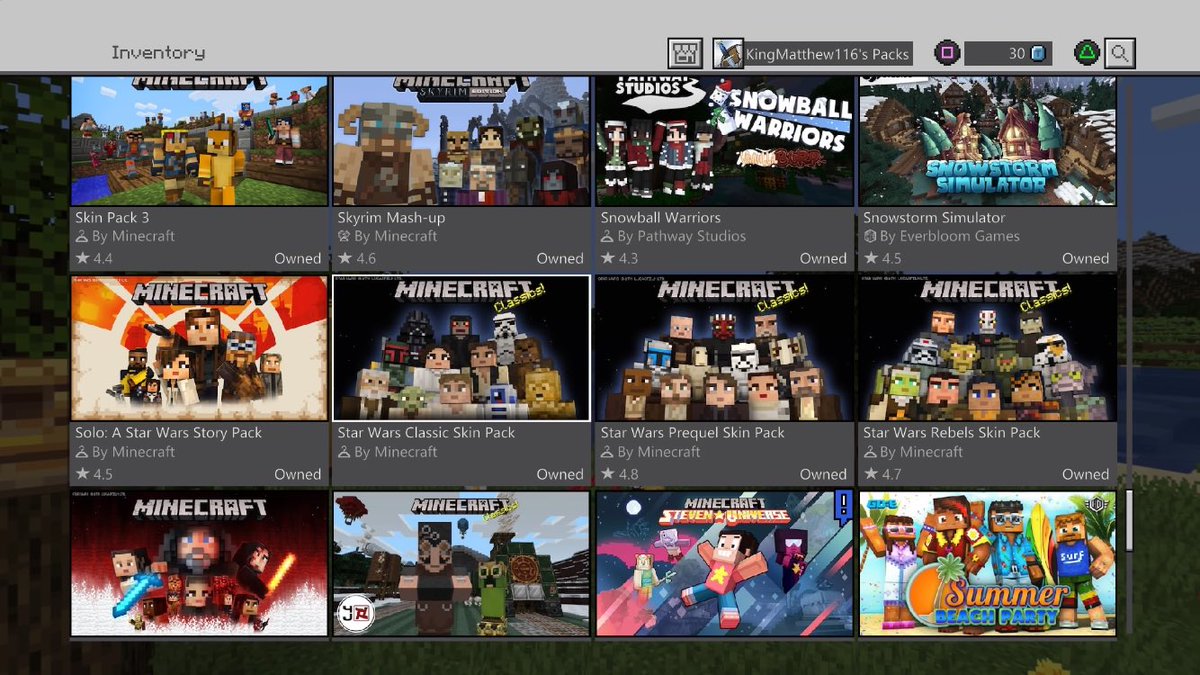1200x675 pixels.
Task: Click the Snowstorm Simulator title text
Action: tap(935, 217)
